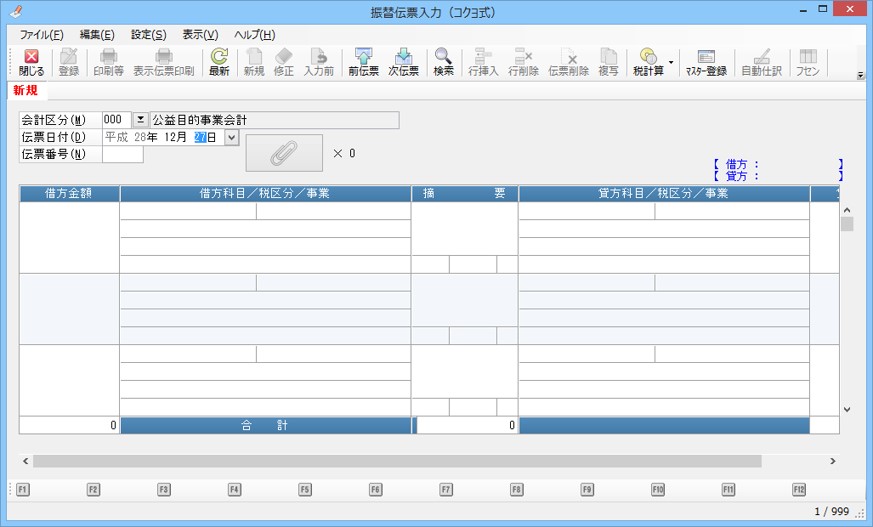The width and height of the screenshot is (873, 527).
Task: Go to next slip with 次伝票
Action: pos(403,62)
